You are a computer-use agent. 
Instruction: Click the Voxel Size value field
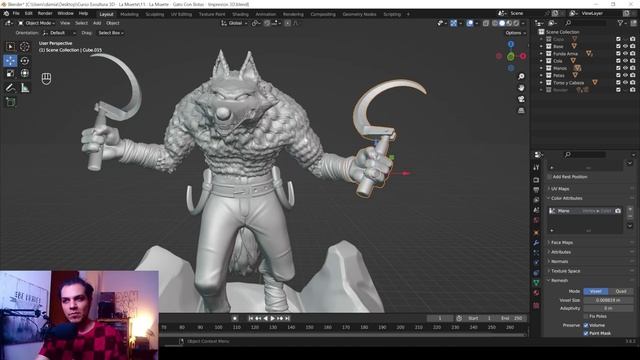coord(608,300)
